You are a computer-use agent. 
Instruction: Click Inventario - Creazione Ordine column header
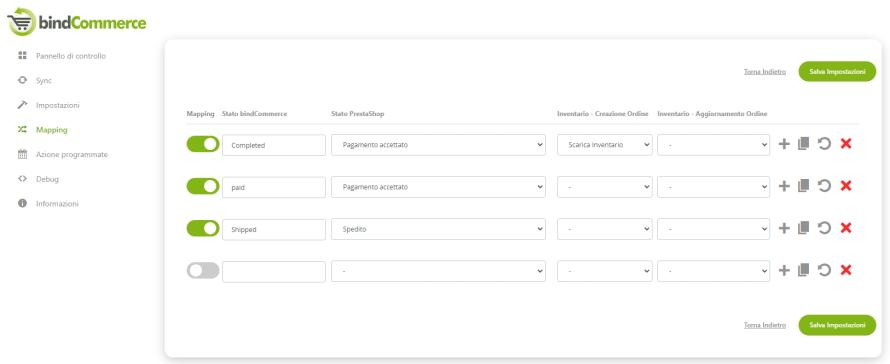[x=603, y=114]
